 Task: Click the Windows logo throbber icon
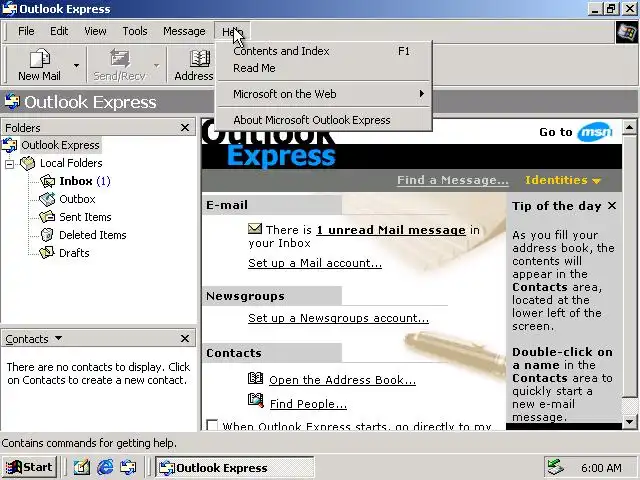tap(627, 32)
